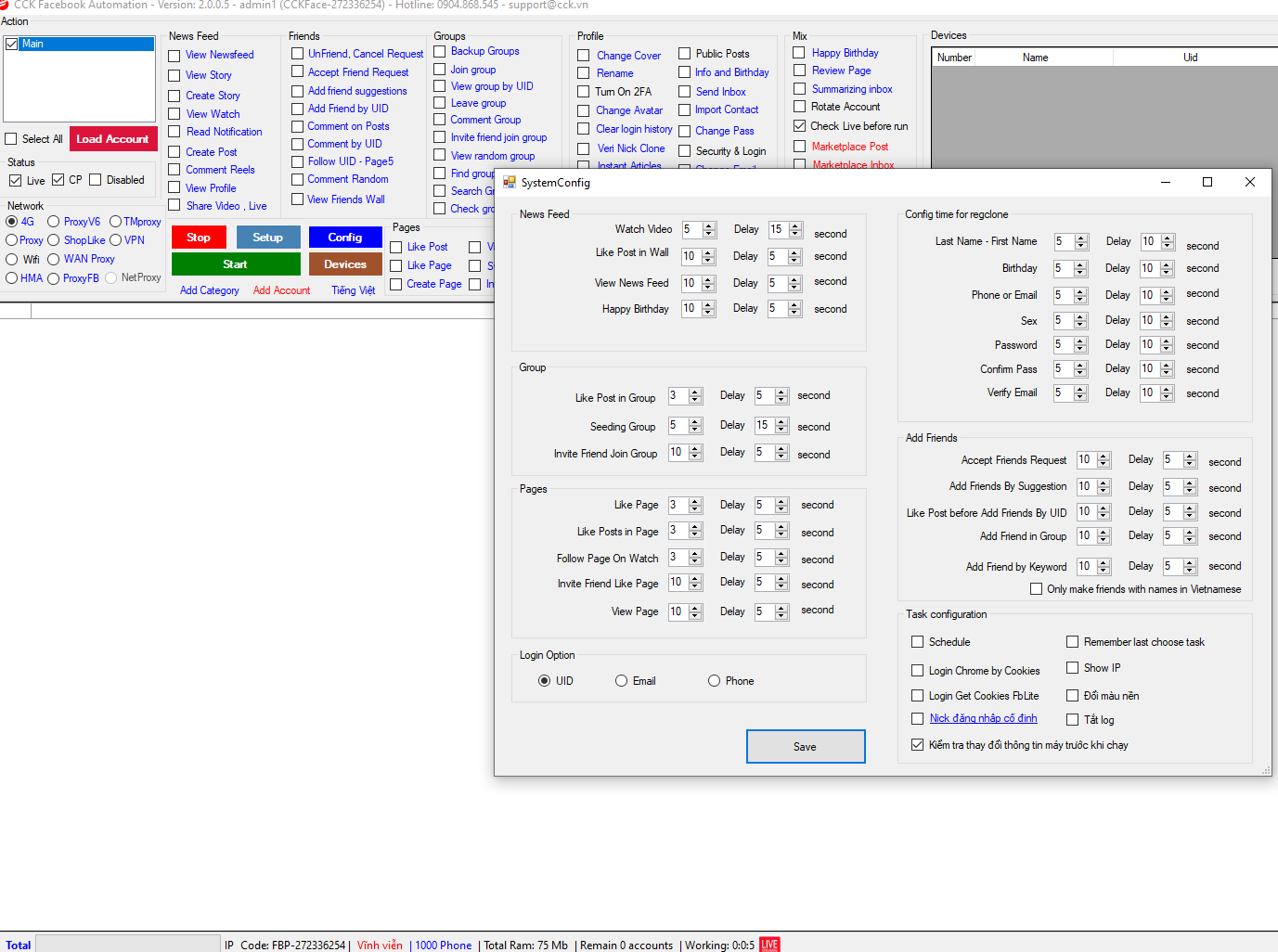Tick Remember last choose task
This screenshot has width=1278, height=952.
(1072, 642)
